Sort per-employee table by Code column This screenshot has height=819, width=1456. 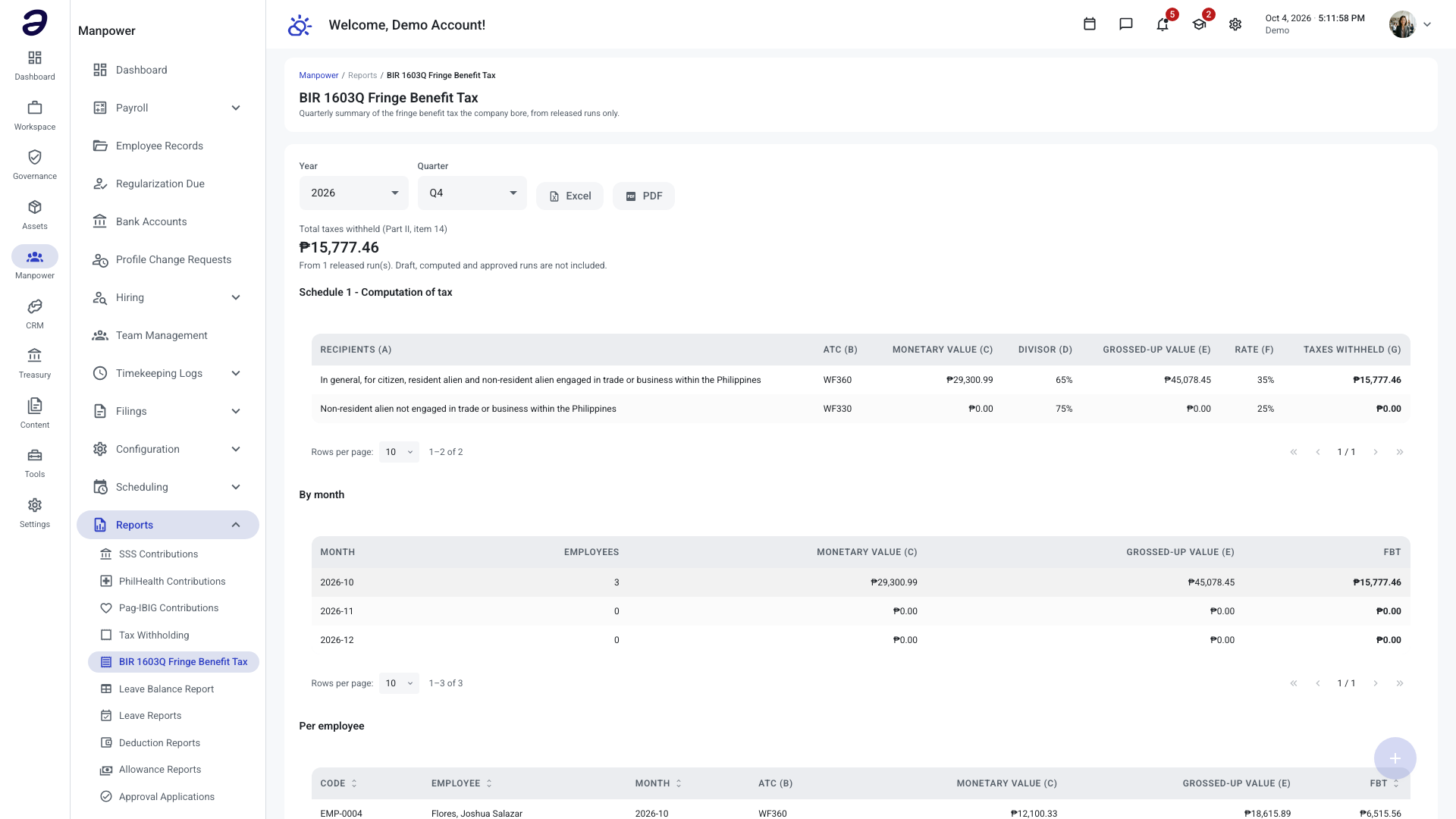(338, 783)
